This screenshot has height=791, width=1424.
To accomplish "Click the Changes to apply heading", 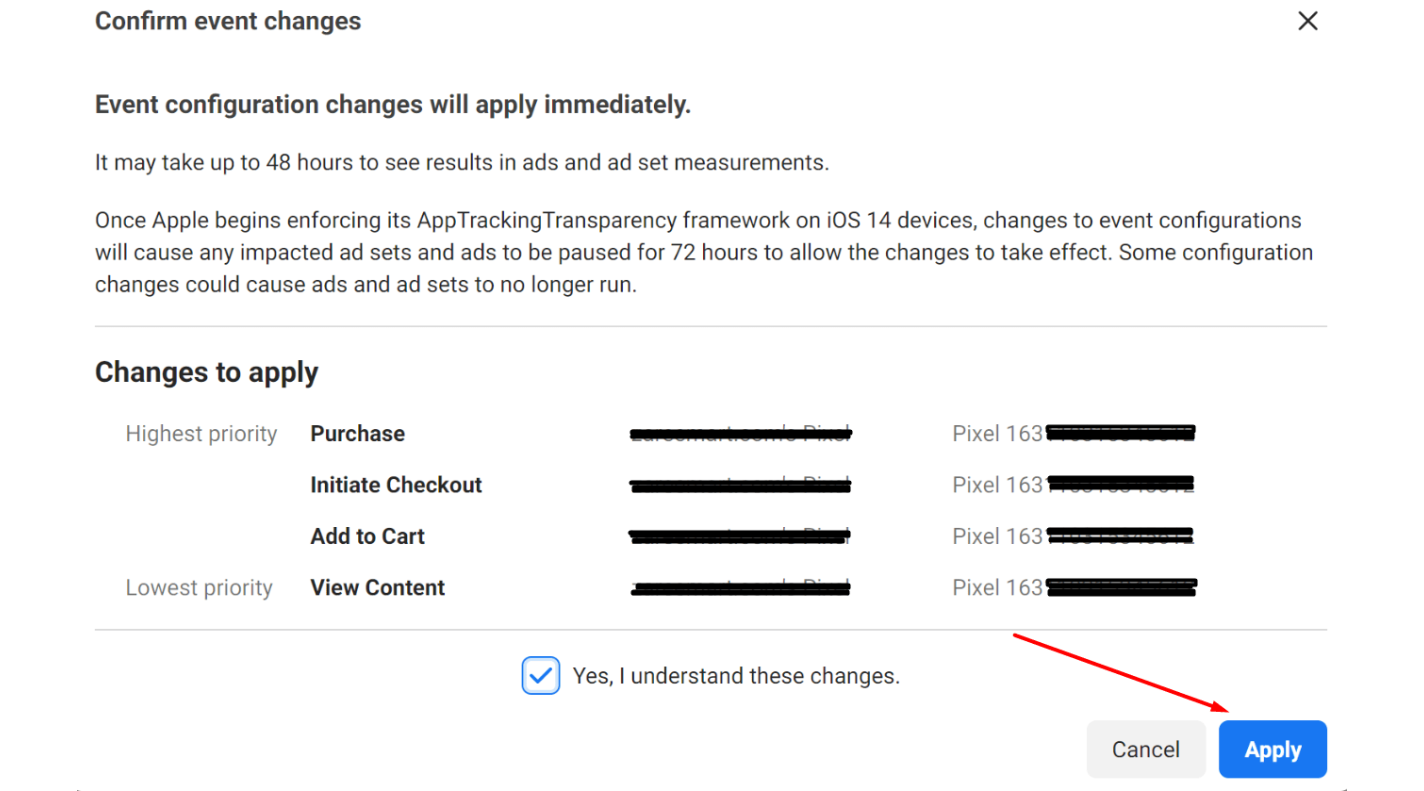I will pos(206,372).
